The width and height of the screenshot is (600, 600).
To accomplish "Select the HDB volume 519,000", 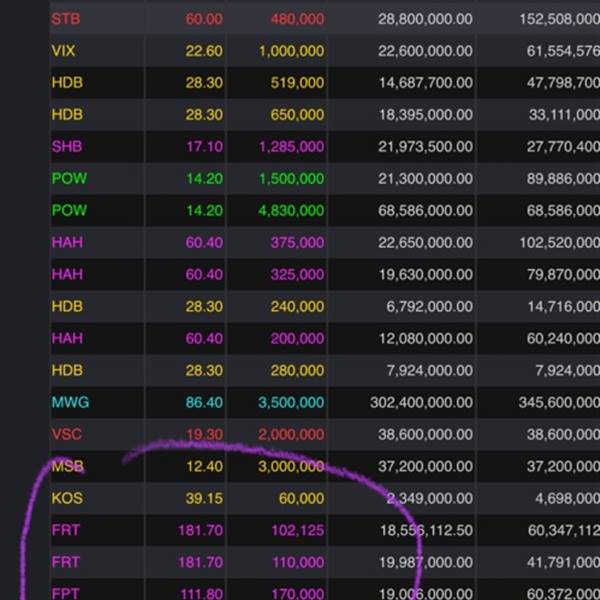I will (x=297, y=83).
